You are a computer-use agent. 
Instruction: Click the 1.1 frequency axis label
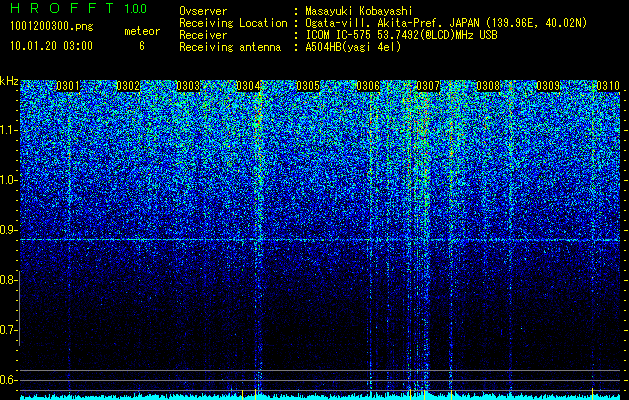(8, 130)
